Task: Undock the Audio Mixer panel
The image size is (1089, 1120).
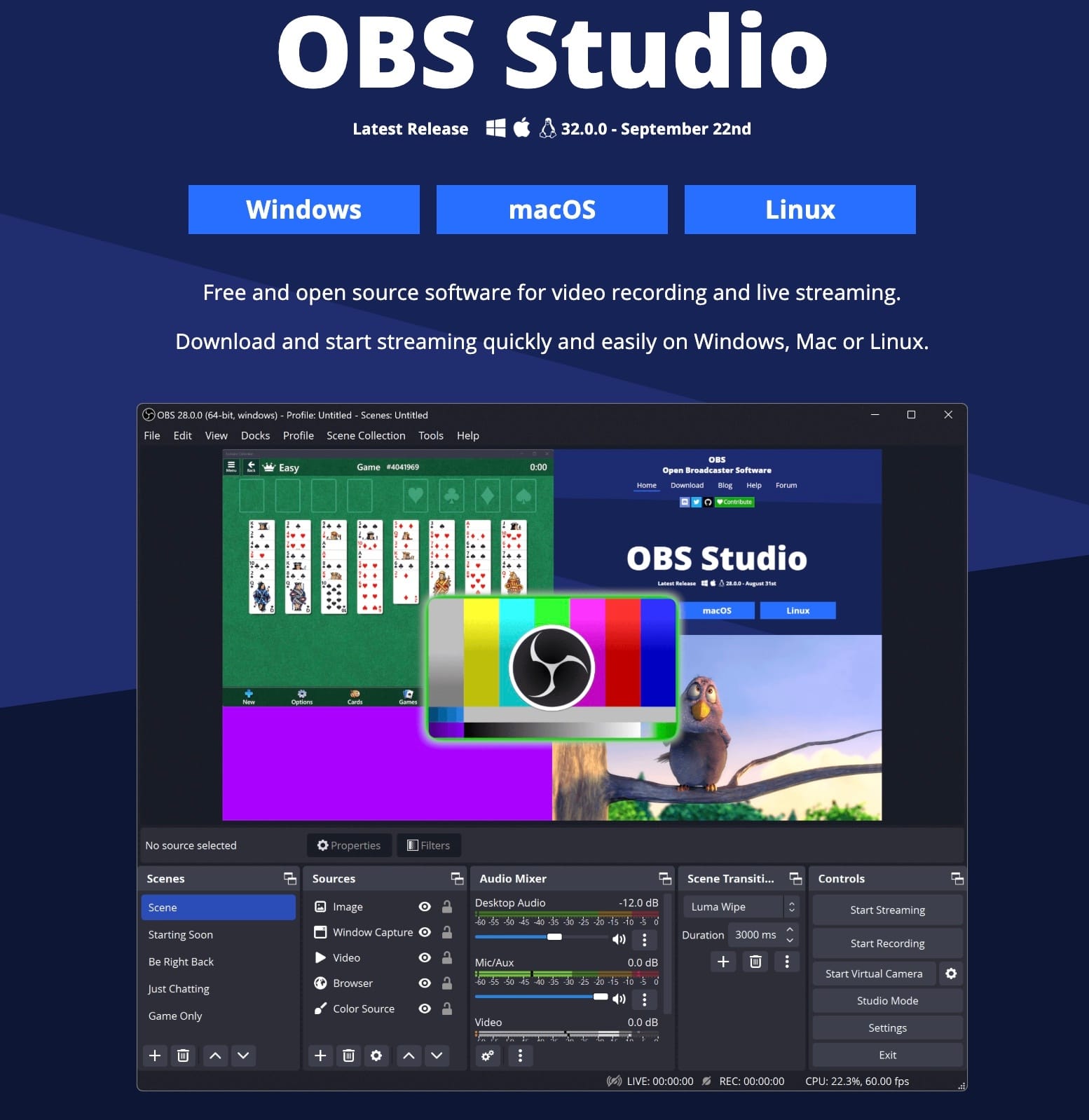Action: coord(664,878)
